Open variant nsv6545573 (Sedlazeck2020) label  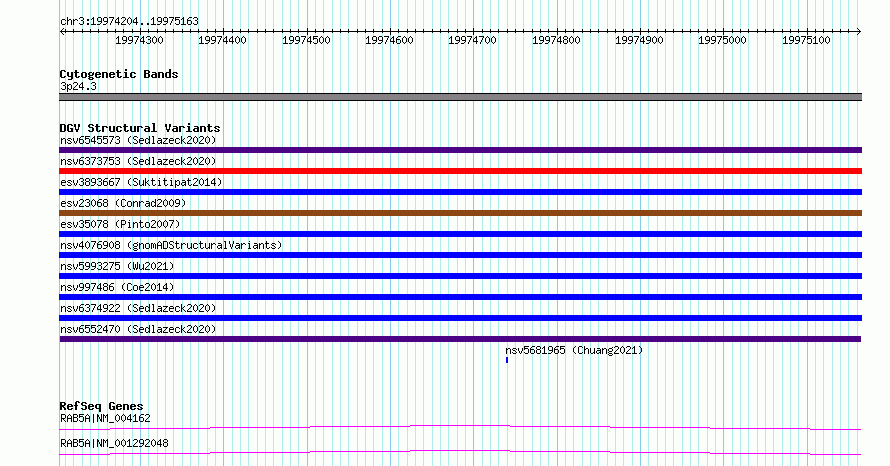[x=138, y=140]
